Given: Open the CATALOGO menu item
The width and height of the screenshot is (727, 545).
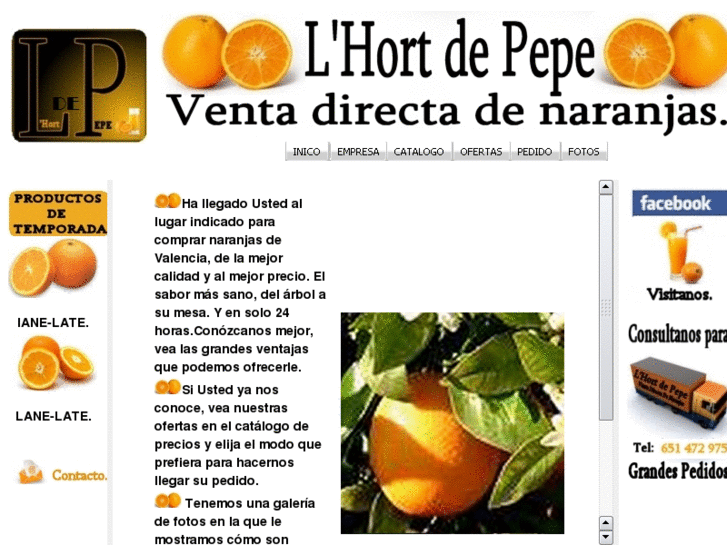Looking at the screenshot, I should point(419,152).
